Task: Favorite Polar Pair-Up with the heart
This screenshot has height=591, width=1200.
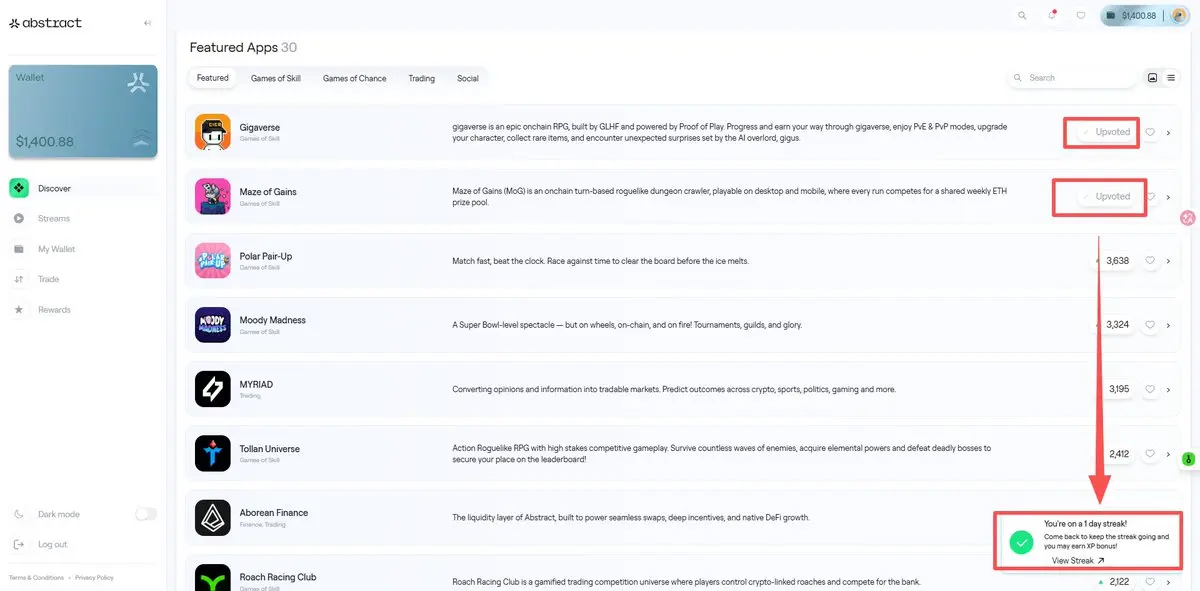Action: tap(1150, 260)
